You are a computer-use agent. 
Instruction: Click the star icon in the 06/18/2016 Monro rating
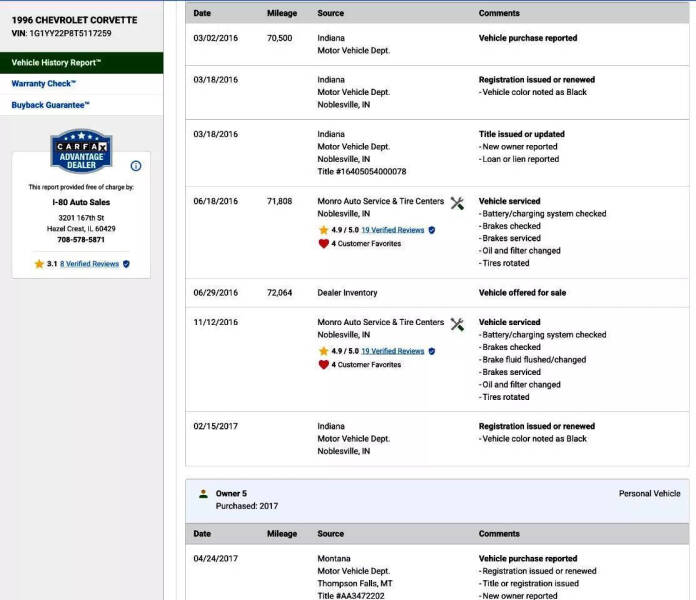click(x=323, y=230)
